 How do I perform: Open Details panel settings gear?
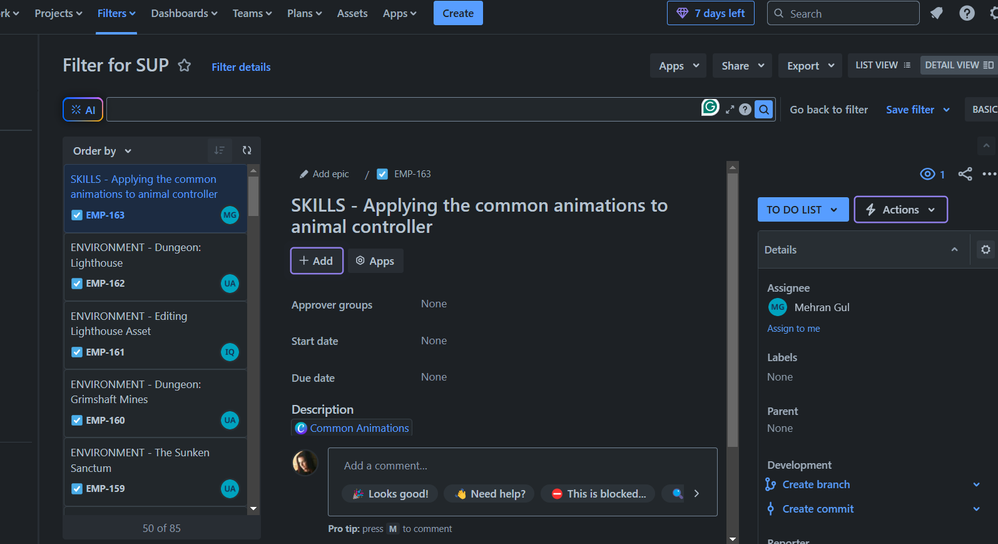coord(985,249)
